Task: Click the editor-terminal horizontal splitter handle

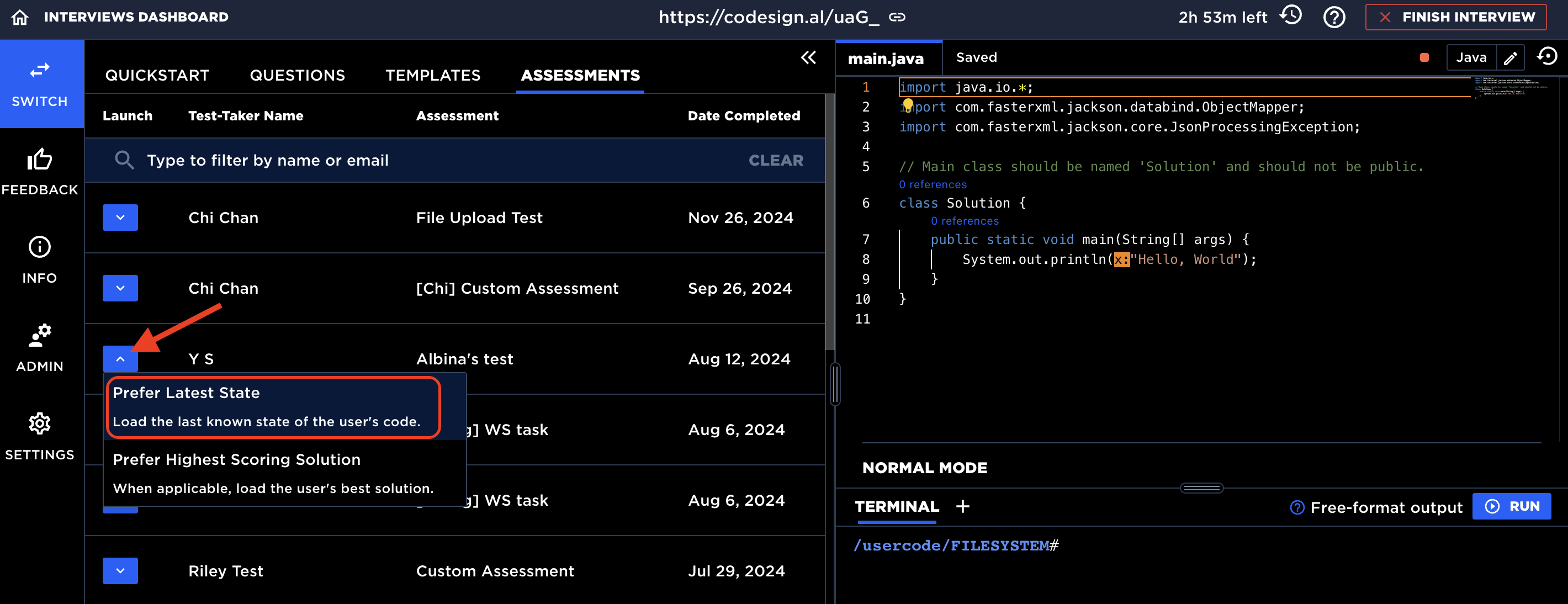Action: click(1201, 488)
